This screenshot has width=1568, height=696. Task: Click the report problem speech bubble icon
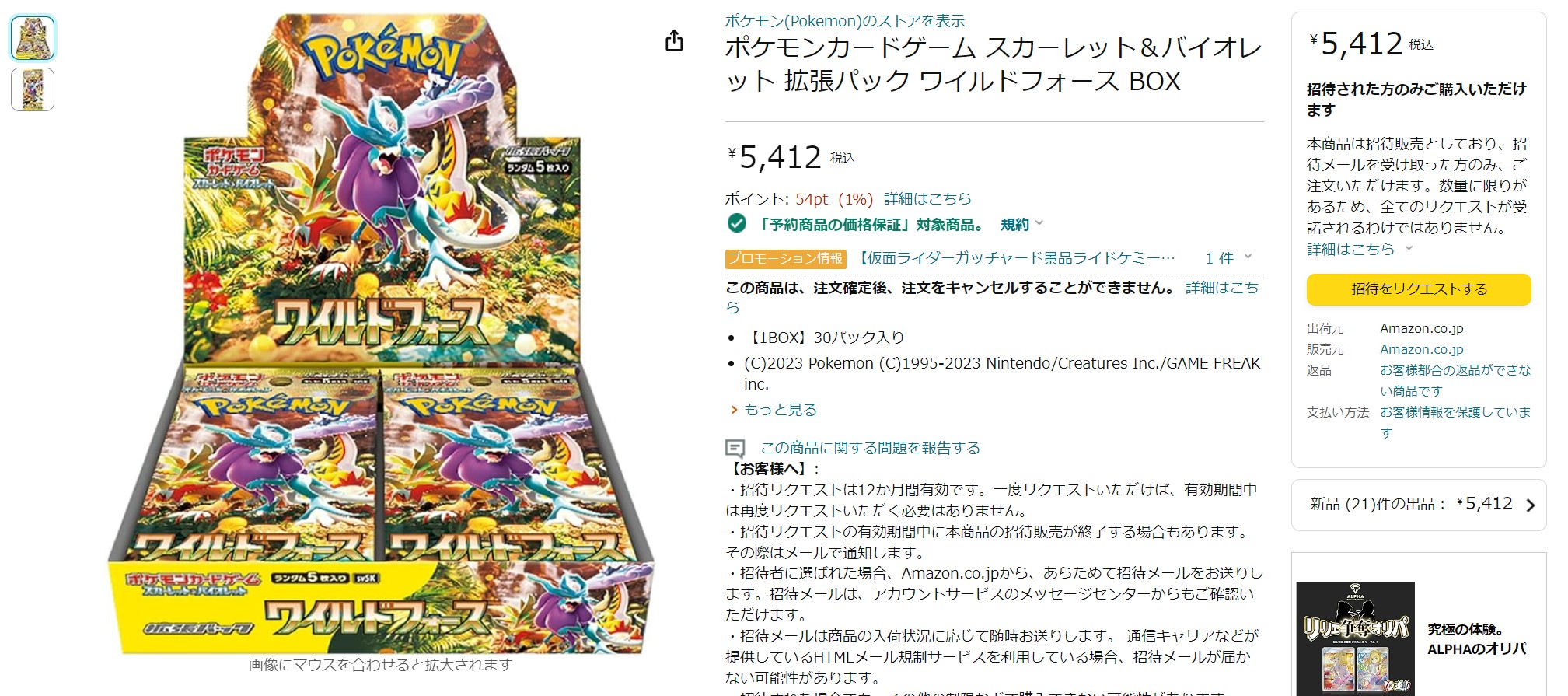coord(735,448)
